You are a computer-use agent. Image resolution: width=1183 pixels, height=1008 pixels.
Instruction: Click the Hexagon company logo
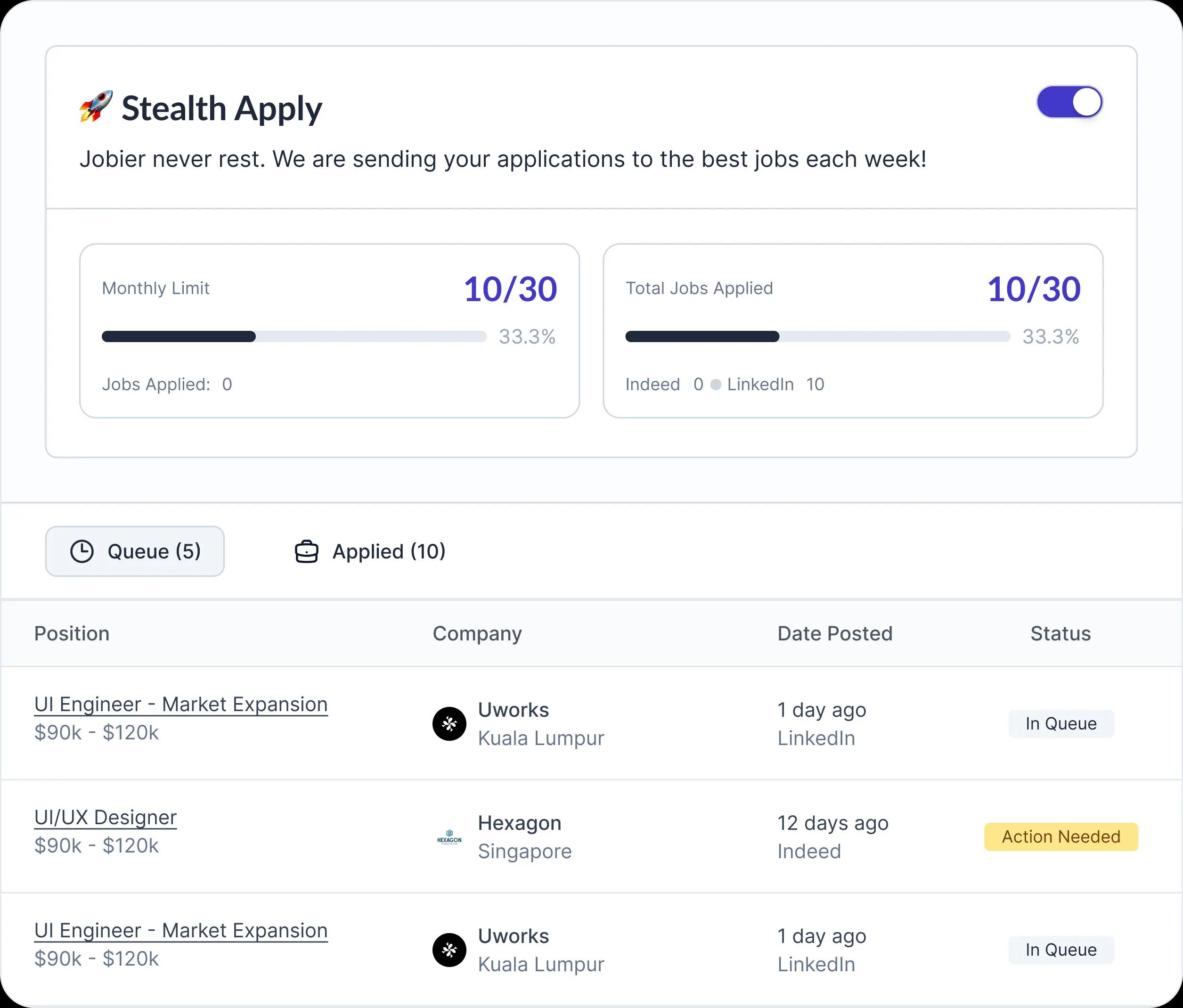(x=449, y=837)
